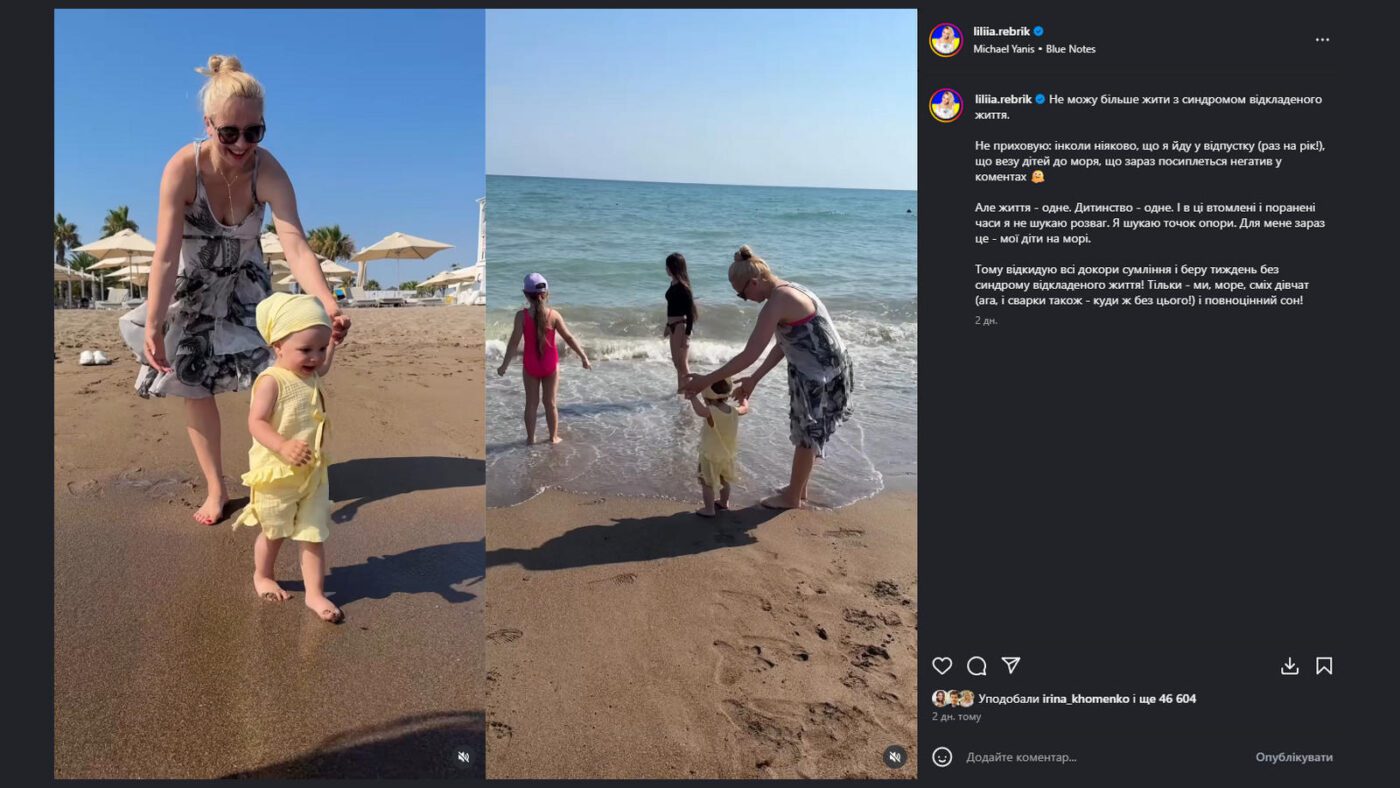
Task: Unmute the left video with the speaker icon
Action: (x=463, y=757)
